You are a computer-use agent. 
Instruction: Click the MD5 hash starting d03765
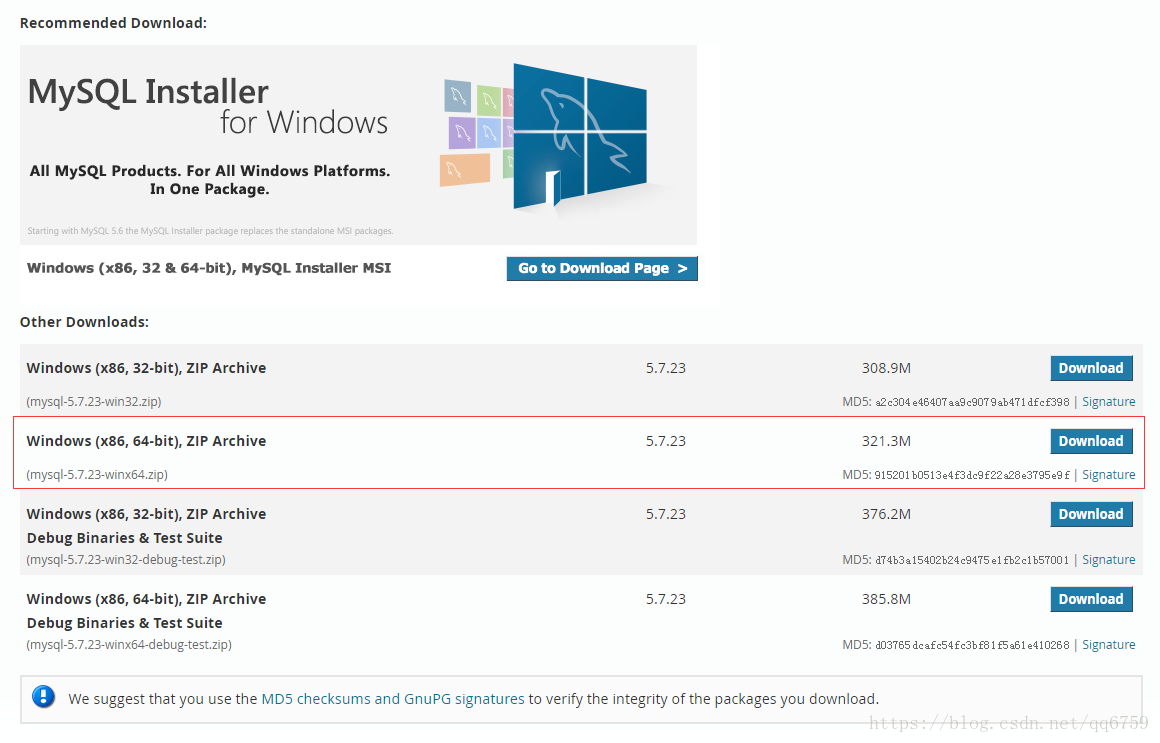click(972, 646)
